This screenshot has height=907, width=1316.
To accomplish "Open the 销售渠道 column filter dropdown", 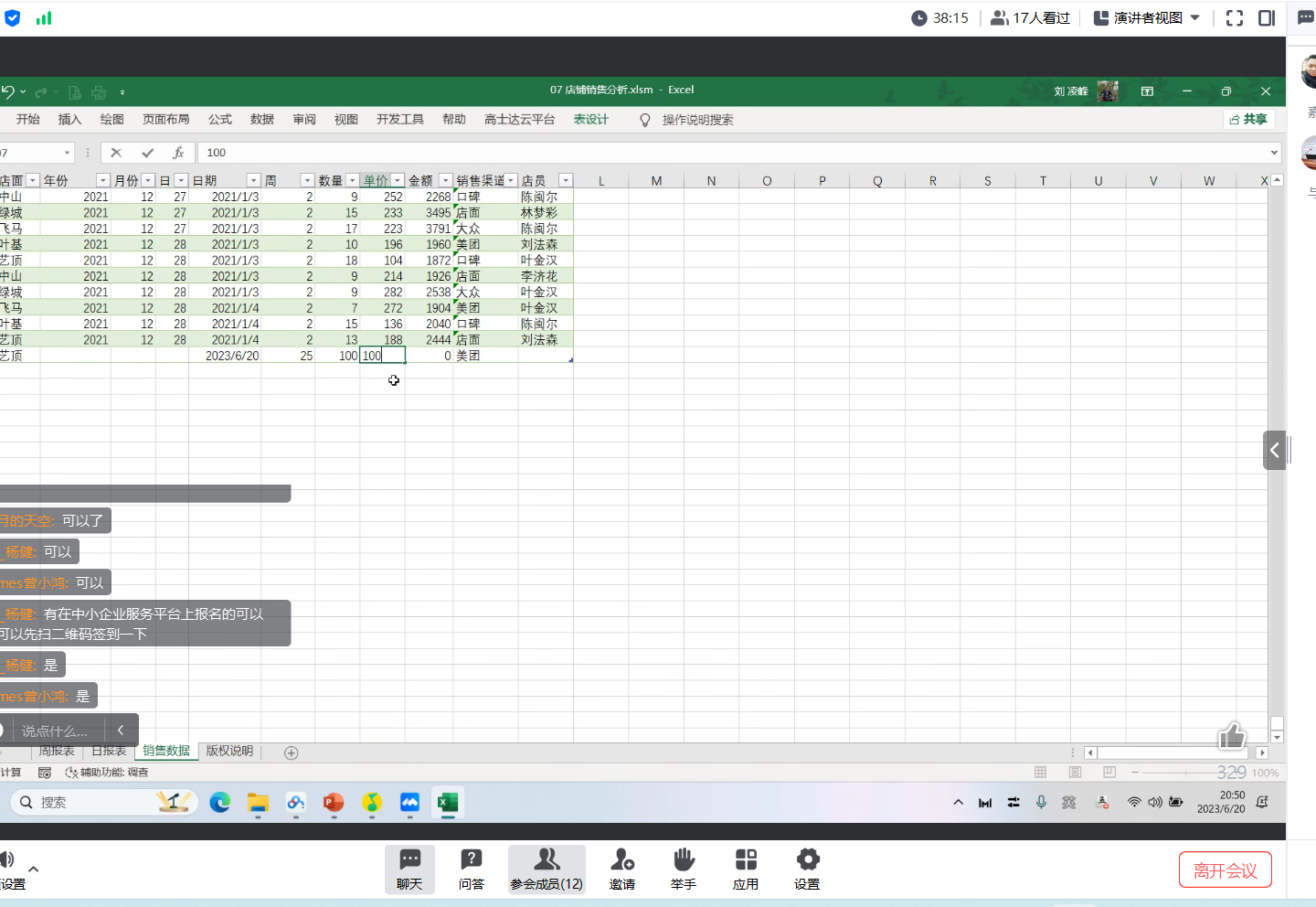I will point(512,181).
